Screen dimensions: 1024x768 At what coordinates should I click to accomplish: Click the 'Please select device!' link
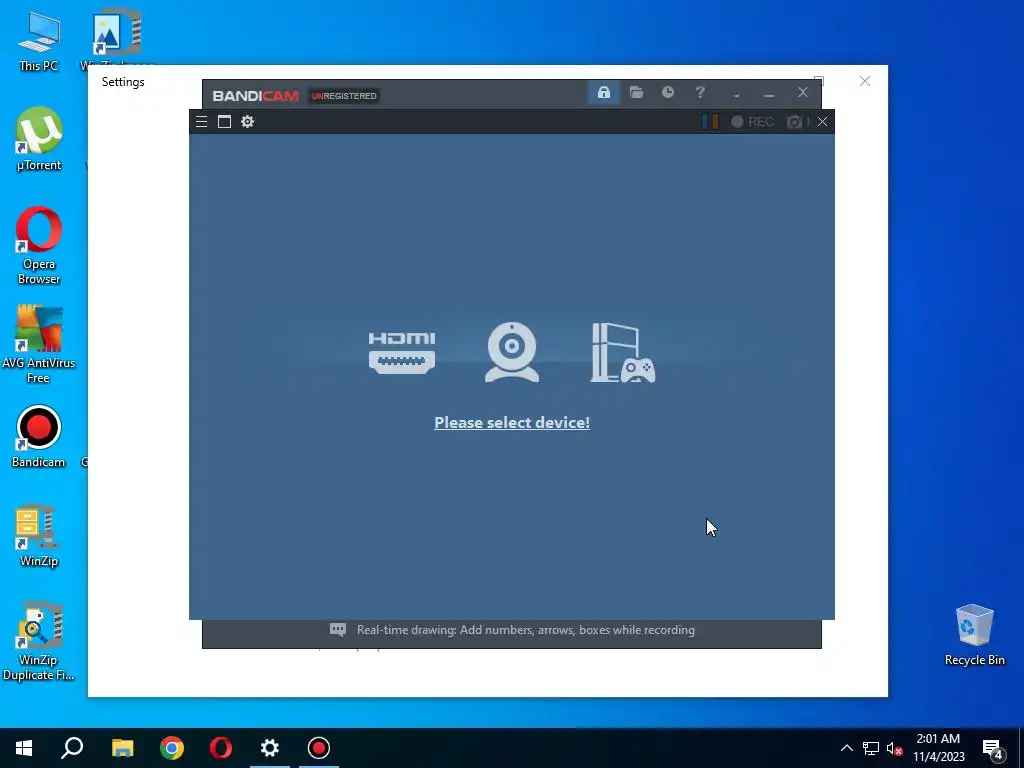[512, 423]
